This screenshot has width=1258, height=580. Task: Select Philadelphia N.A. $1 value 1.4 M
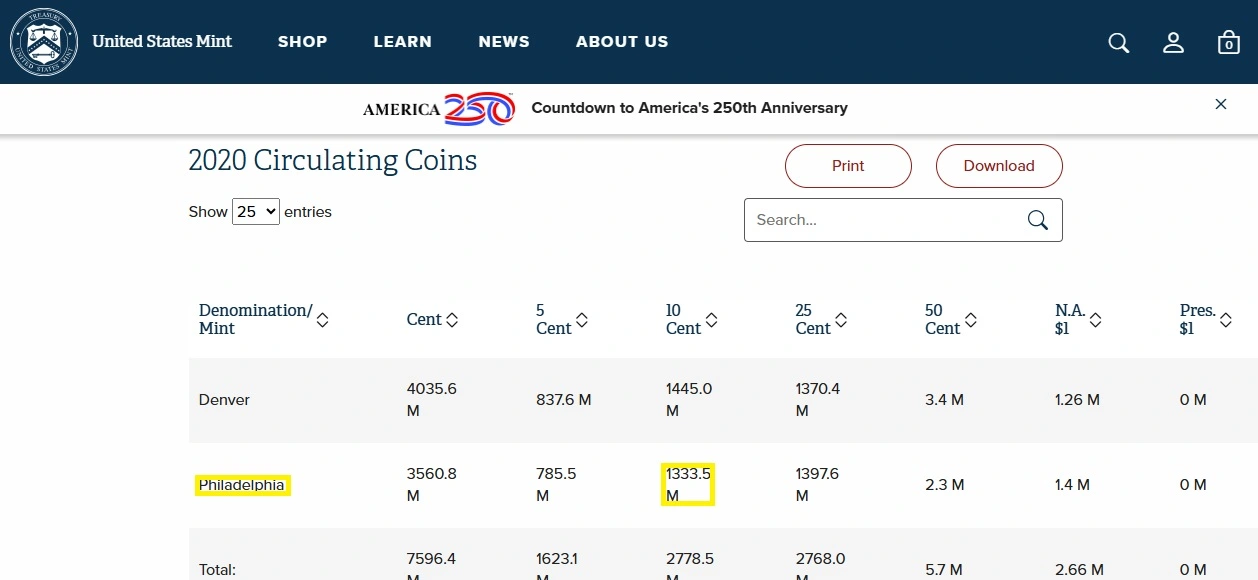(1074, 485)
